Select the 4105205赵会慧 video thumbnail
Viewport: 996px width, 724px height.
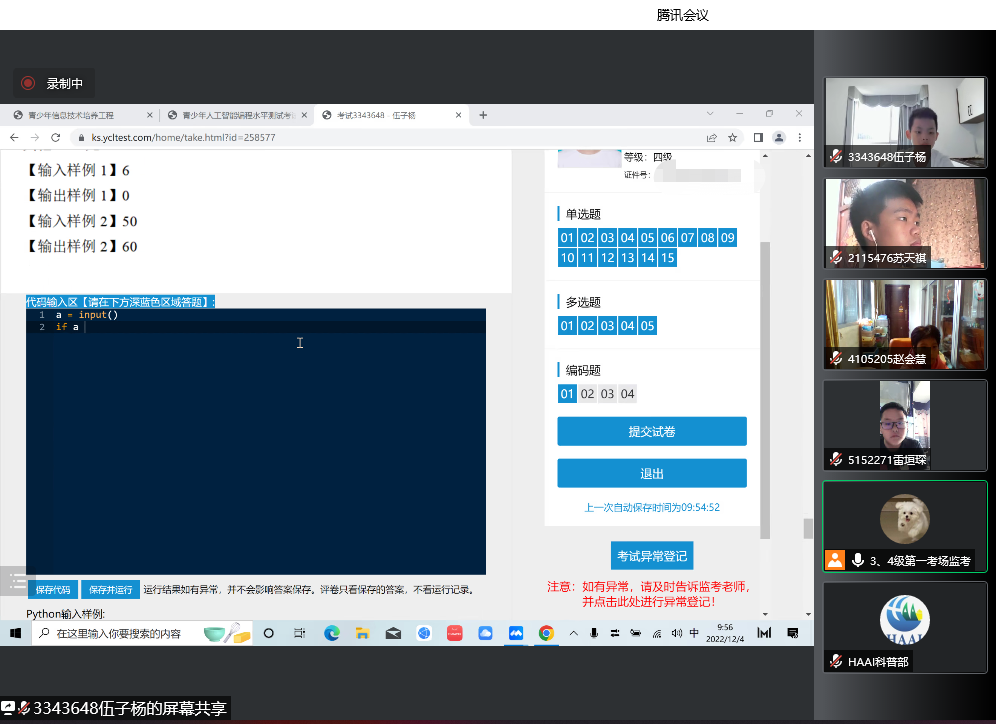click(905, 325)
